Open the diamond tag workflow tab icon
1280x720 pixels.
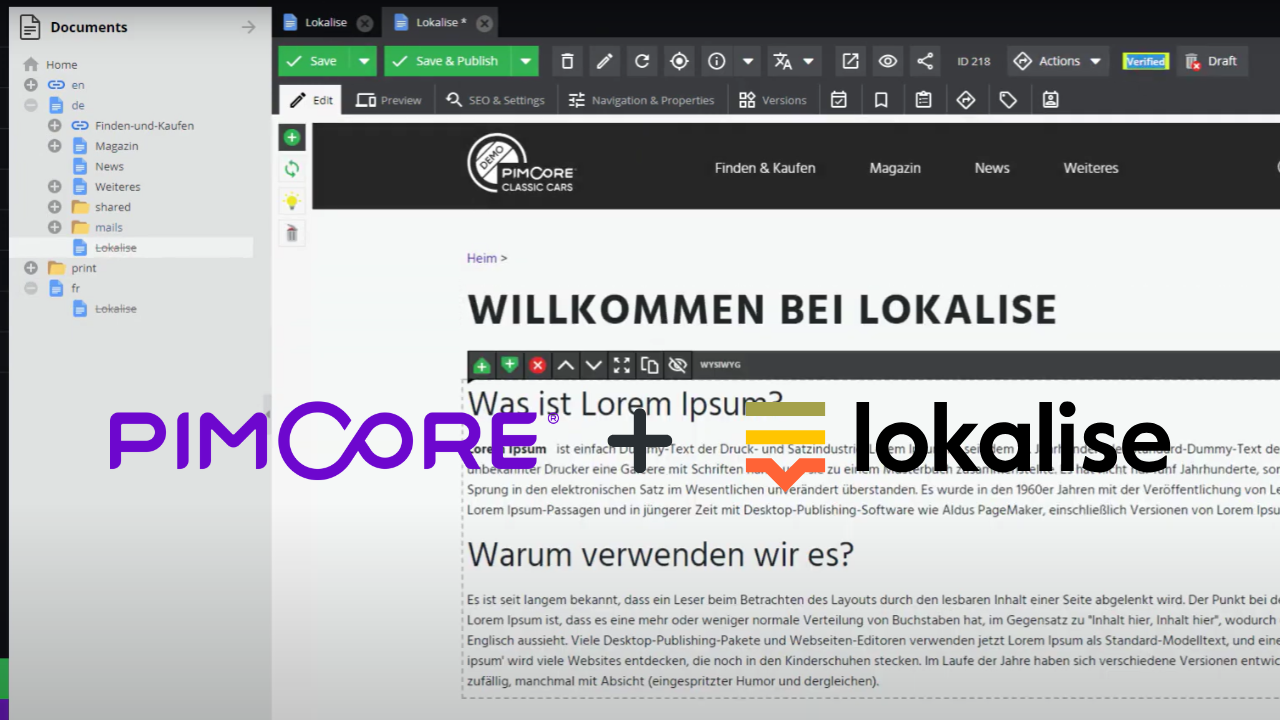[x=965, y=100]
